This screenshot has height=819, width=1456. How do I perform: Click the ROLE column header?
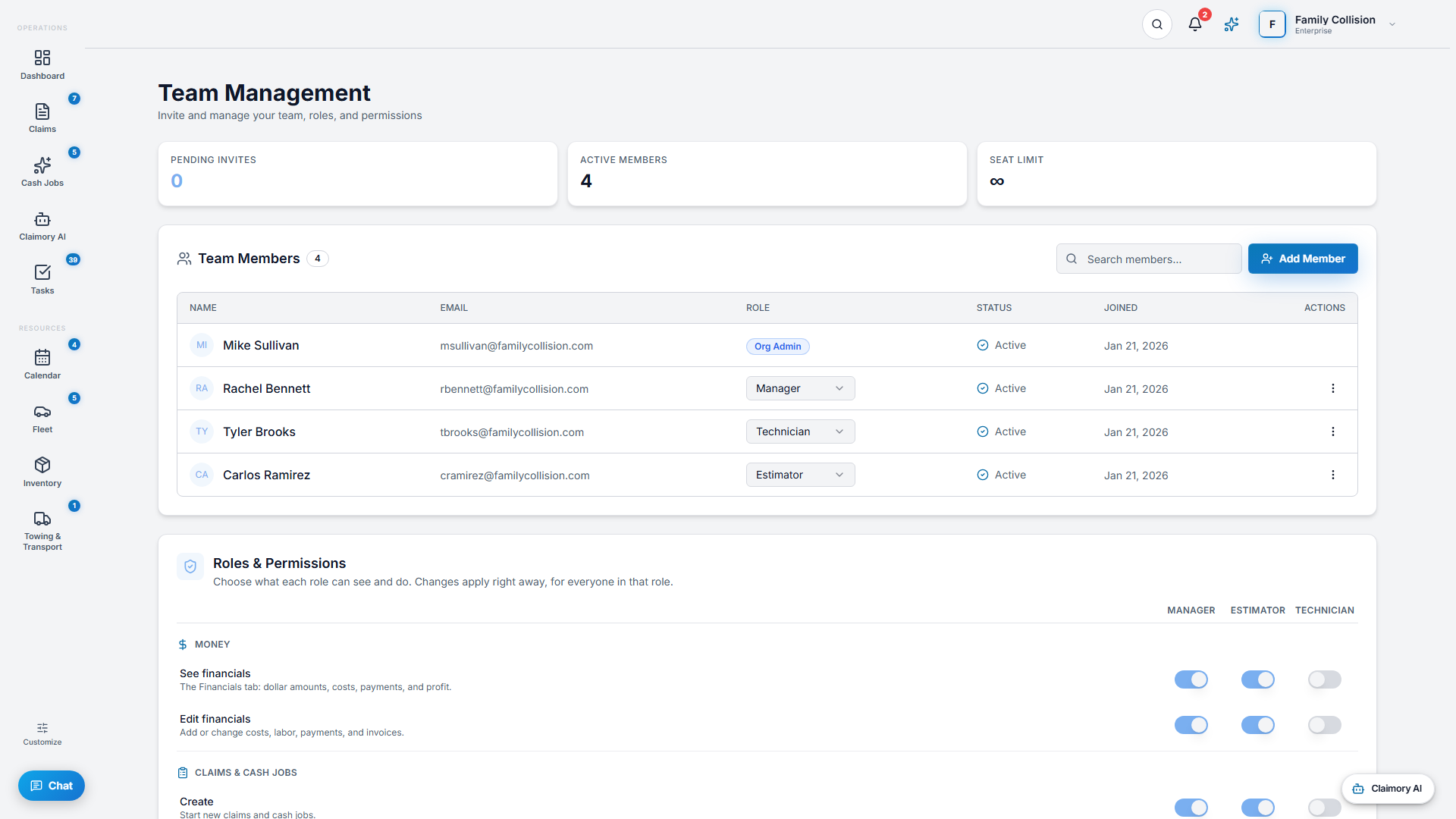click(x=758, y=308)
